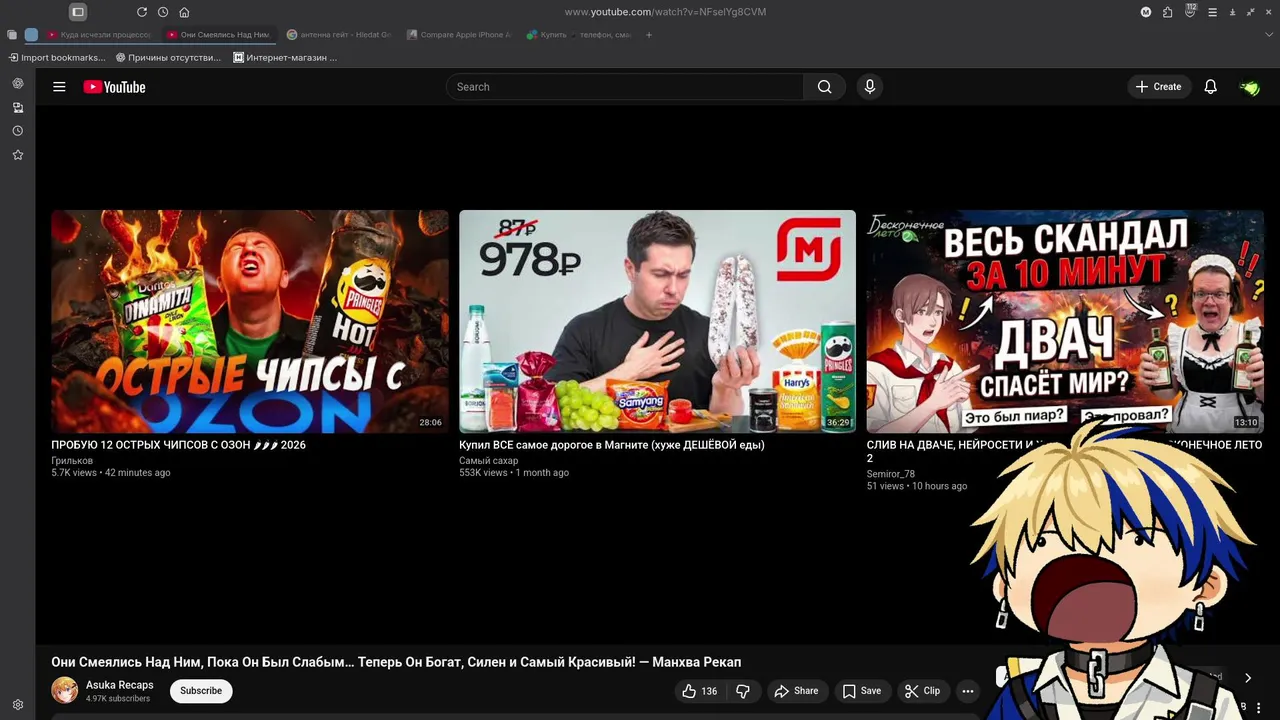Image resolution: width=1280 pixels, height=720 pixels.
Task: Share this video
Action: point(796,691)
